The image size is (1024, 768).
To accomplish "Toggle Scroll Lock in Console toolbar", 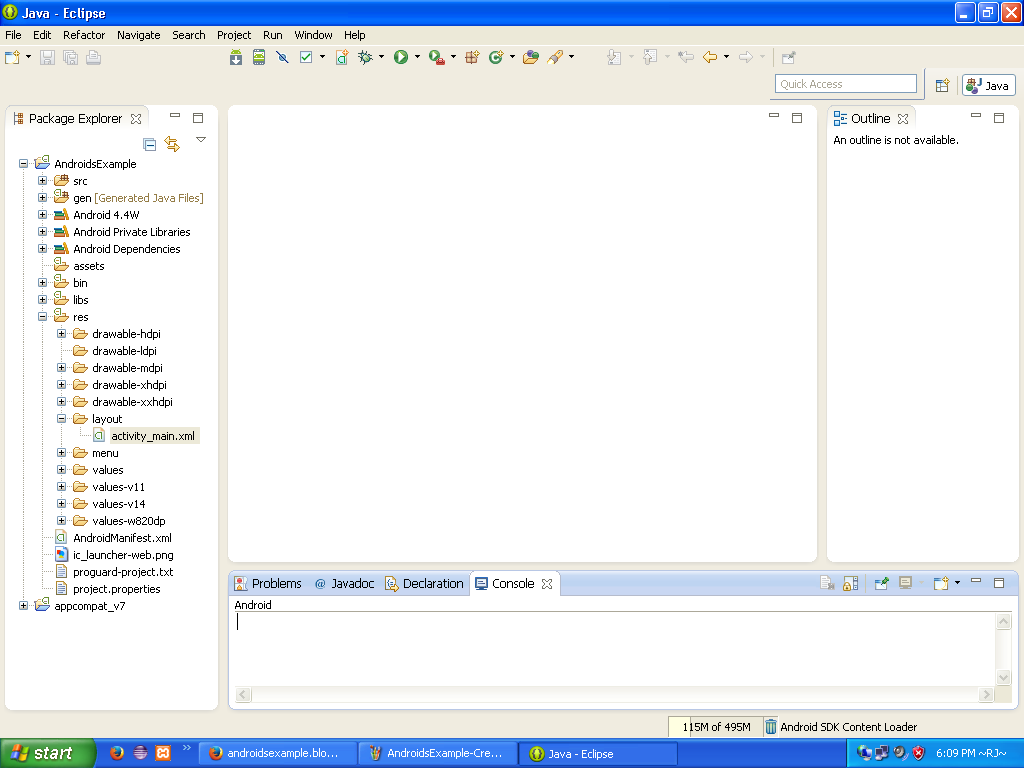I will (850, 583).
